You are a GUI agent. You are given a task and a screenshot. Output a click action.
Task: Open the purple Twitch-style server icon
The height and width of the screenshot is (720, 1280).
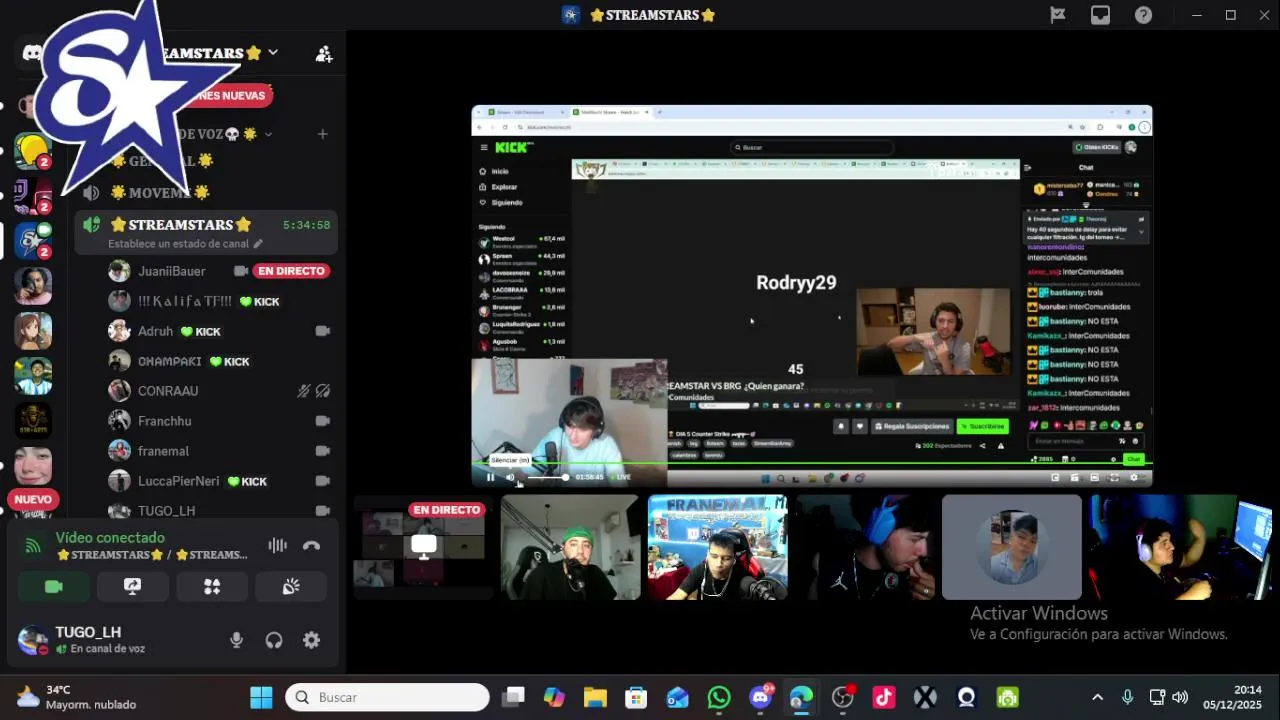tap(33, 196)
